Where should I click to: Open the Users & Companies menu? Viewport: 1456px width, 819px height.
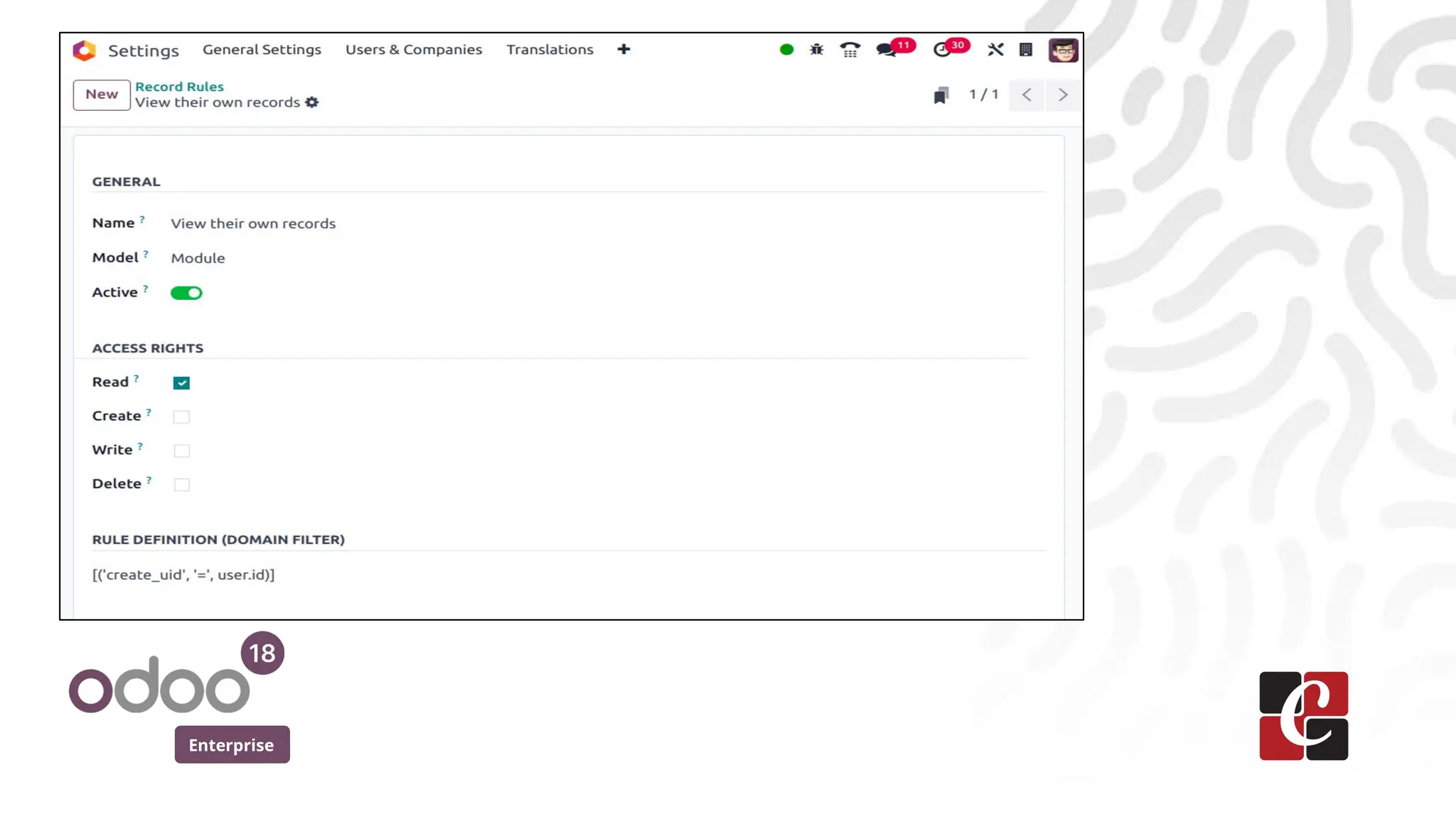[x=414, y=50]
